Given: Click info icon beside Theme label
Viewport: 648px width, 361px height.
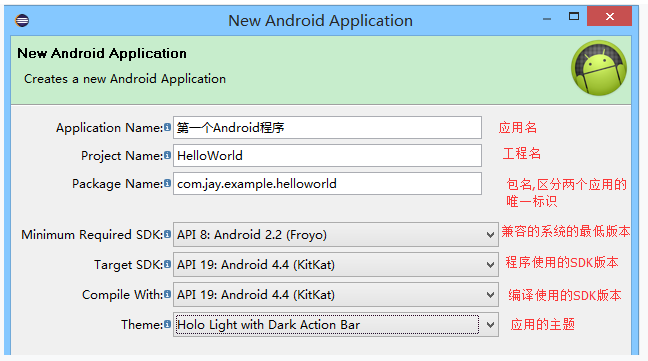Looking at the screenshot, I should pyautogui.click(x=167, y=324).
